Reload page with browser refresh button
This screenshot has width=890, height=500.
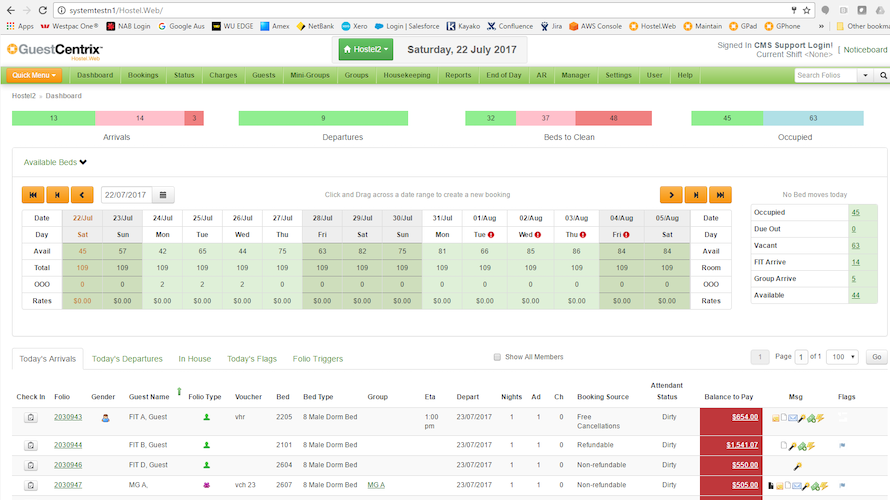click(x=43, y=10)
